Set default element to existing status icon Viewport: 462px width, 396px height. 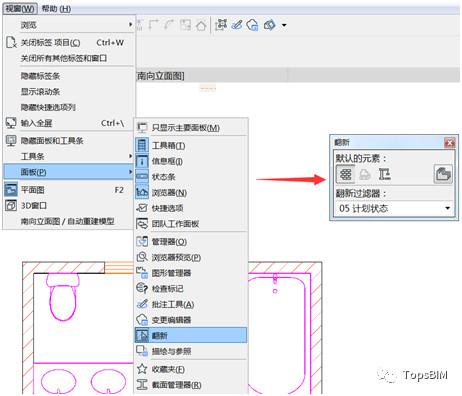click(345, 174)
